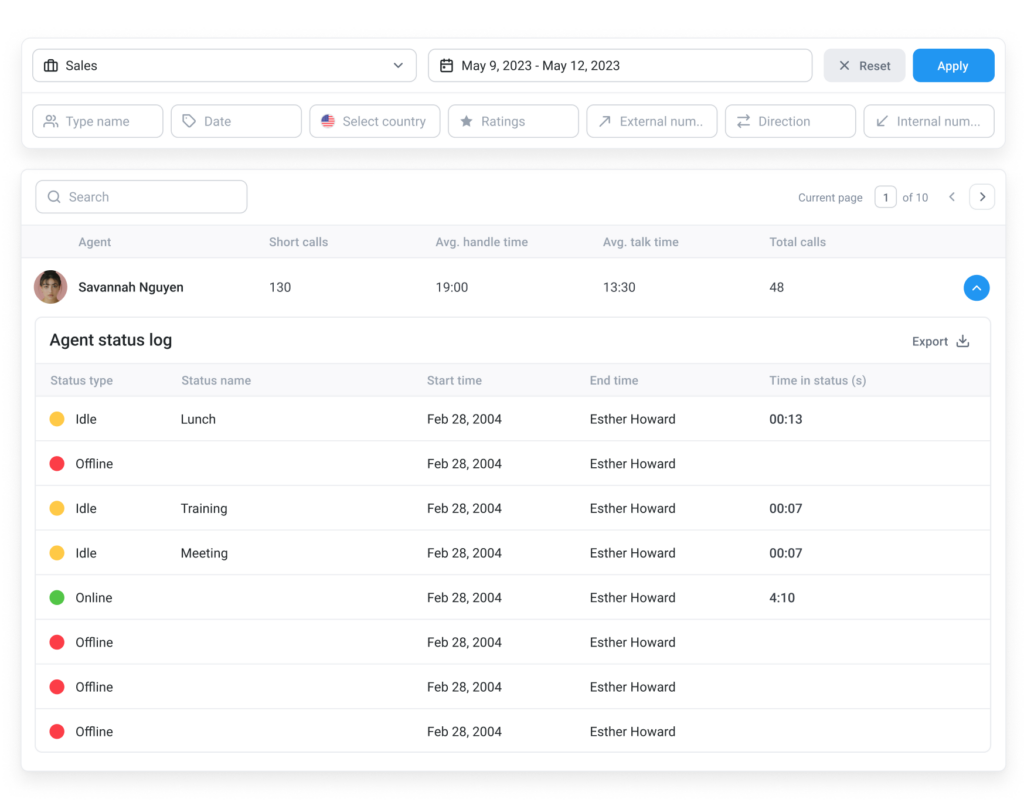Go to the previous page arrow

(952, 197)
